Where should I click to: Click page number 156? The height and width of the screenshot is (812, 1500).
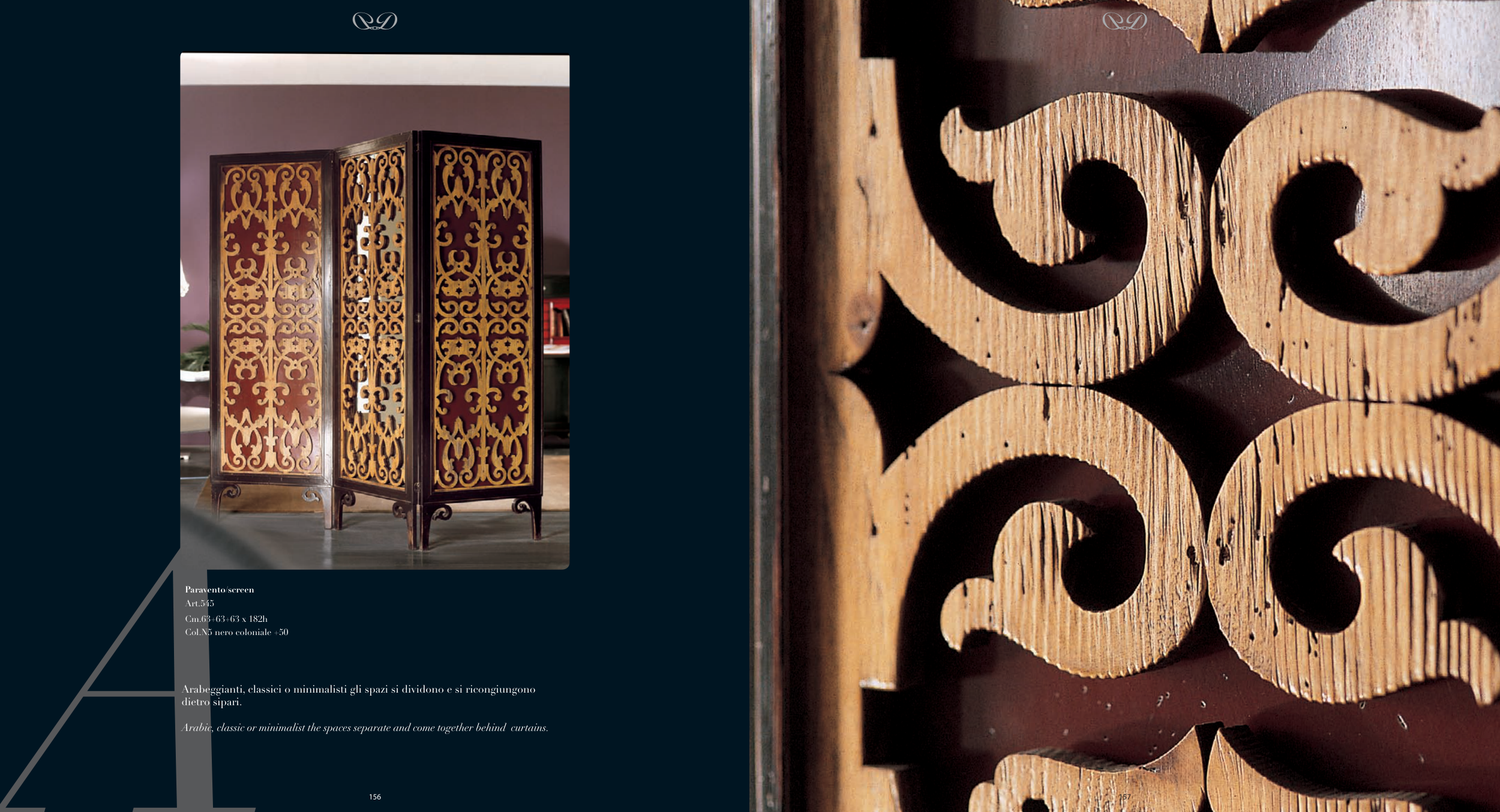[375, 797]
